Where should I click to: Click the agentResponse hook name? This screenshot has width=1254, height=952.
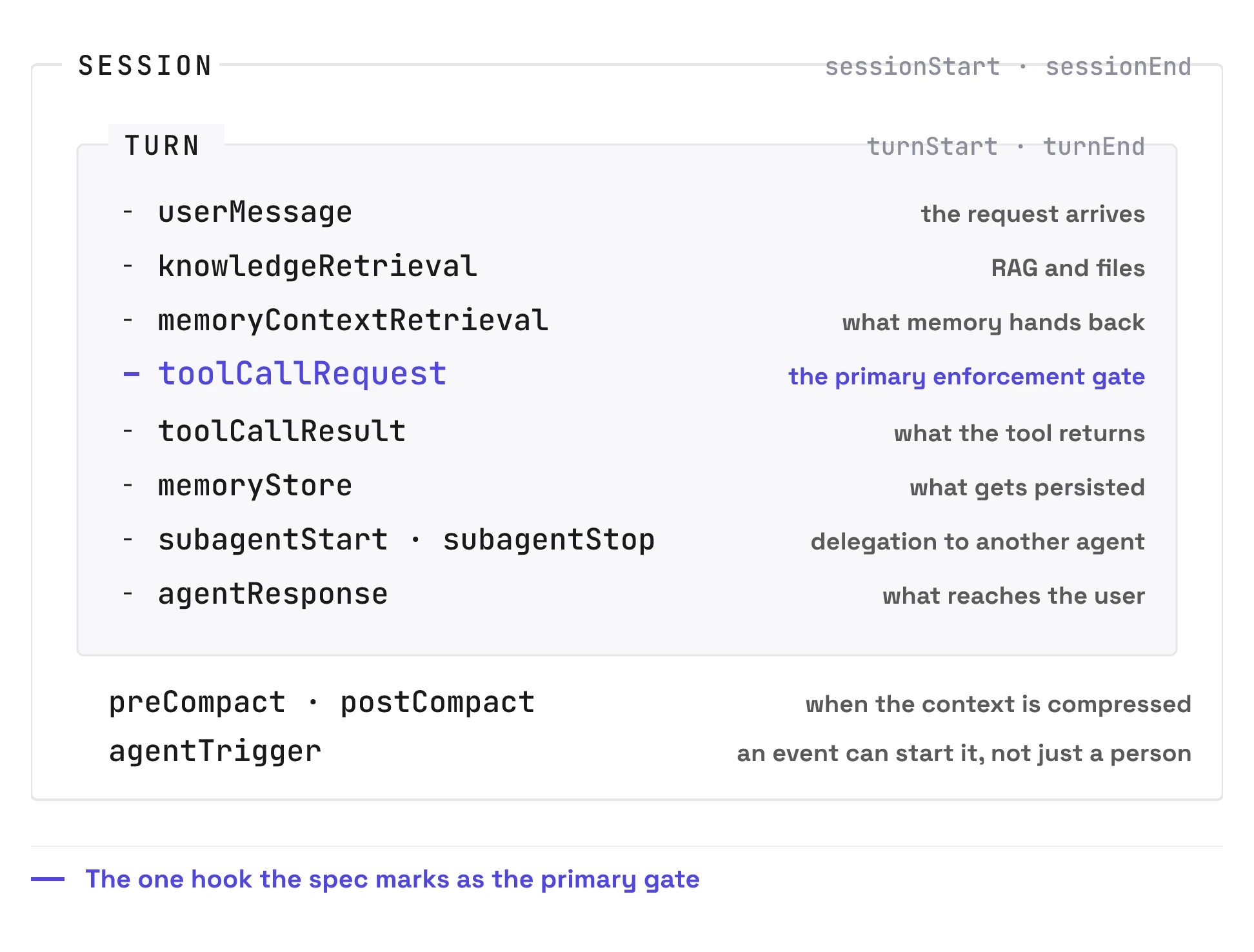[273, 594]
